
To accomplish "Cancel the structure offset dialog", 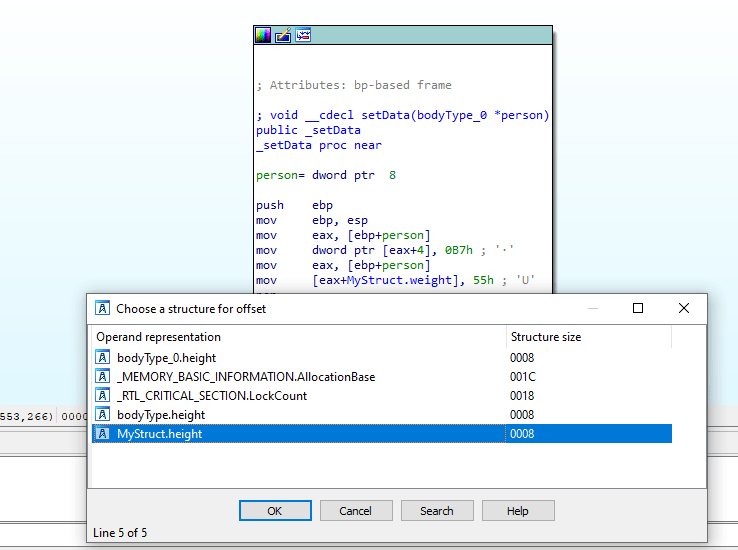I will tap(356, 511).
